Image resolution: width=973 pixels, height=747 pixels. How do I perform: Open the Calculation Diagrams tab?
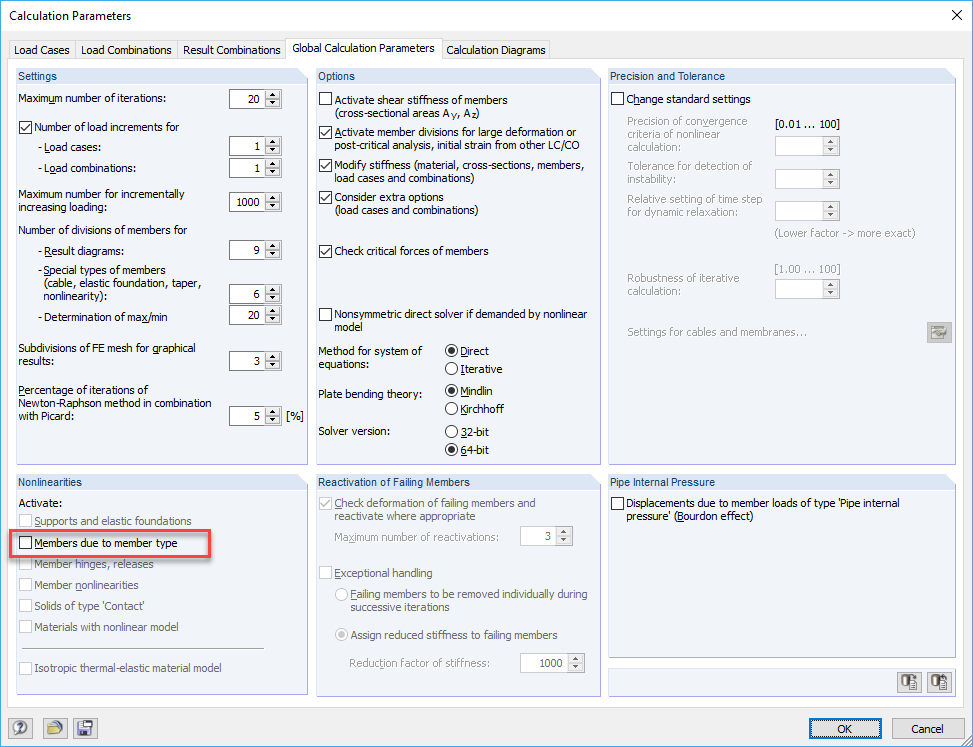pos(496,49)
